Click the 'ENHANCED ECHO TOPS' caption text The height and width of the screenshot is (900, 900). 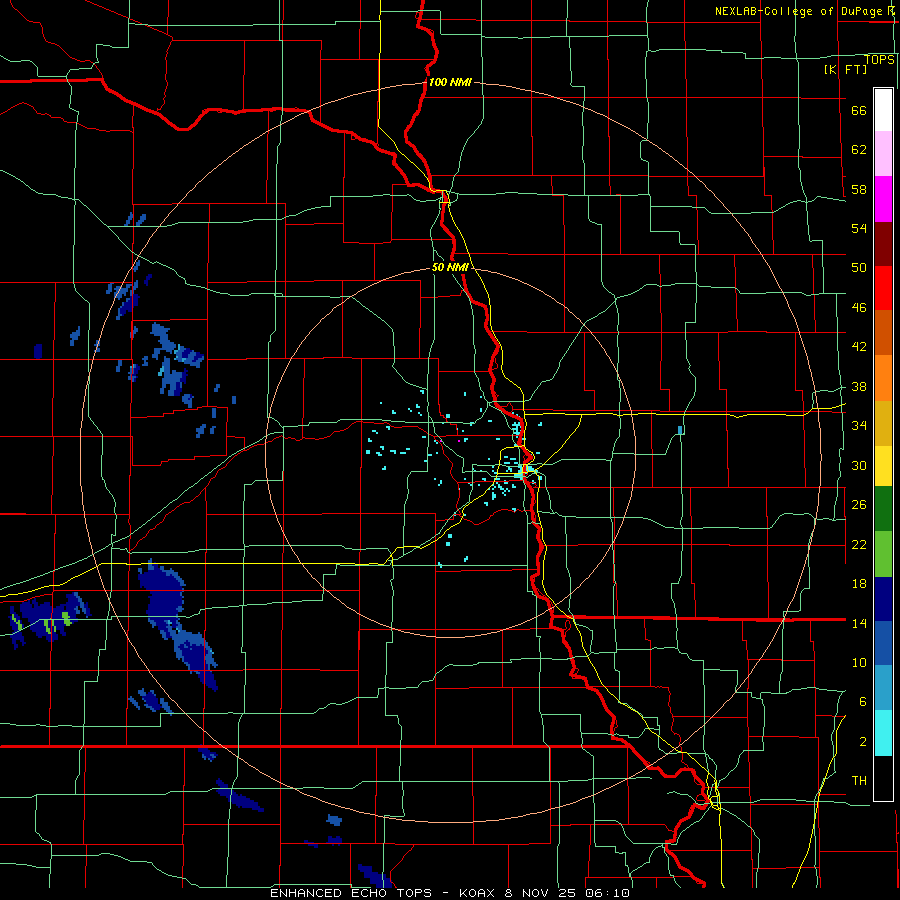(x=351, y=893)
